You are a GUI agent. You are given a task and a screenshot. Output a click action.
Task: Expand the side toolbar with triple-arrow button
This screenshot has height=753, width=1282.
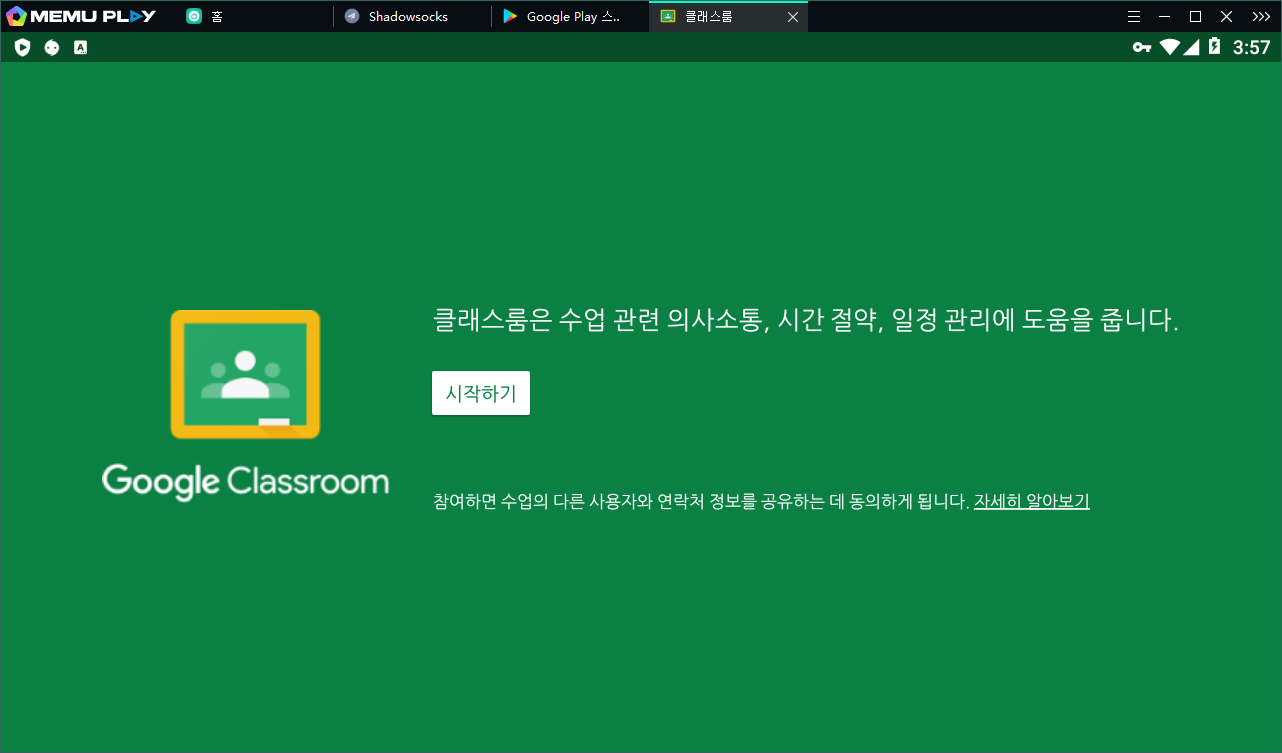click(1261, 16)
